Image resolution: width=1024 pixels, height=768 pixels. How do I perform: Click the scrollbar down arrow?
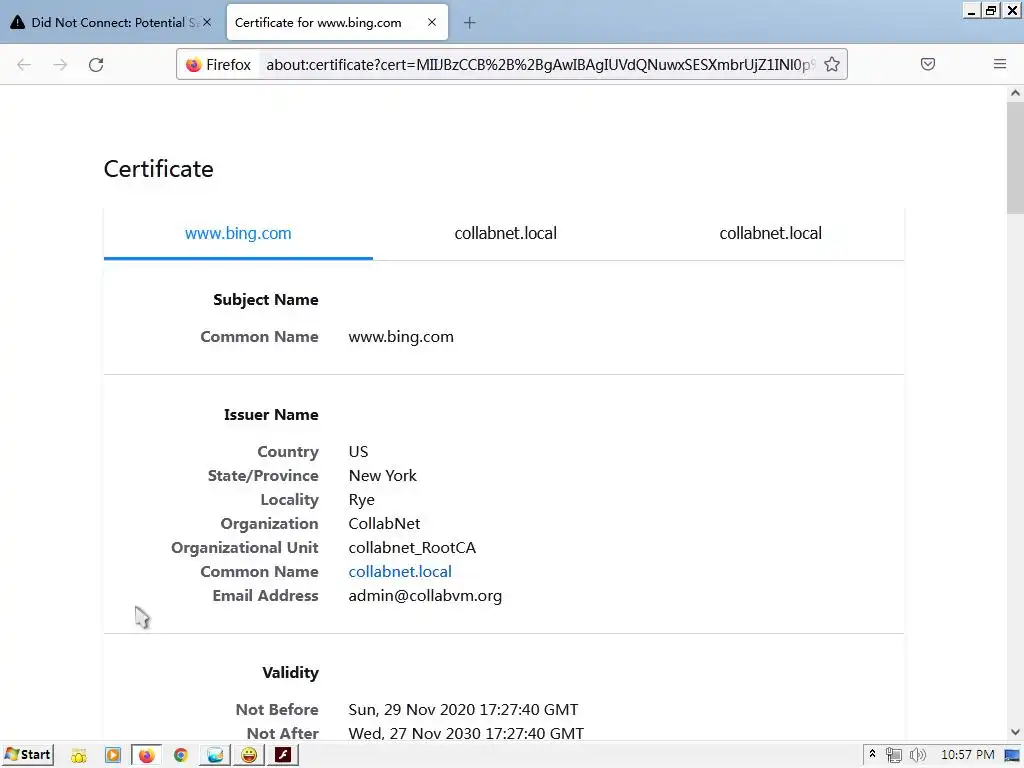click(x=1015, y=732)
